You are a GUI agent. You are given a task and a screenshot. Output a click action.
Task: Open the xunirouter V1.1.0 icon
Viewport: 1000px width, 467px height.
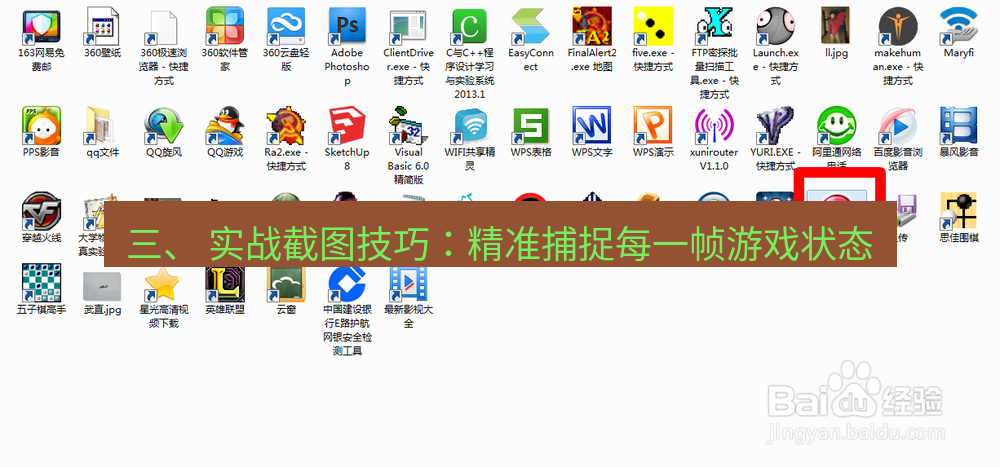point(714,125)
